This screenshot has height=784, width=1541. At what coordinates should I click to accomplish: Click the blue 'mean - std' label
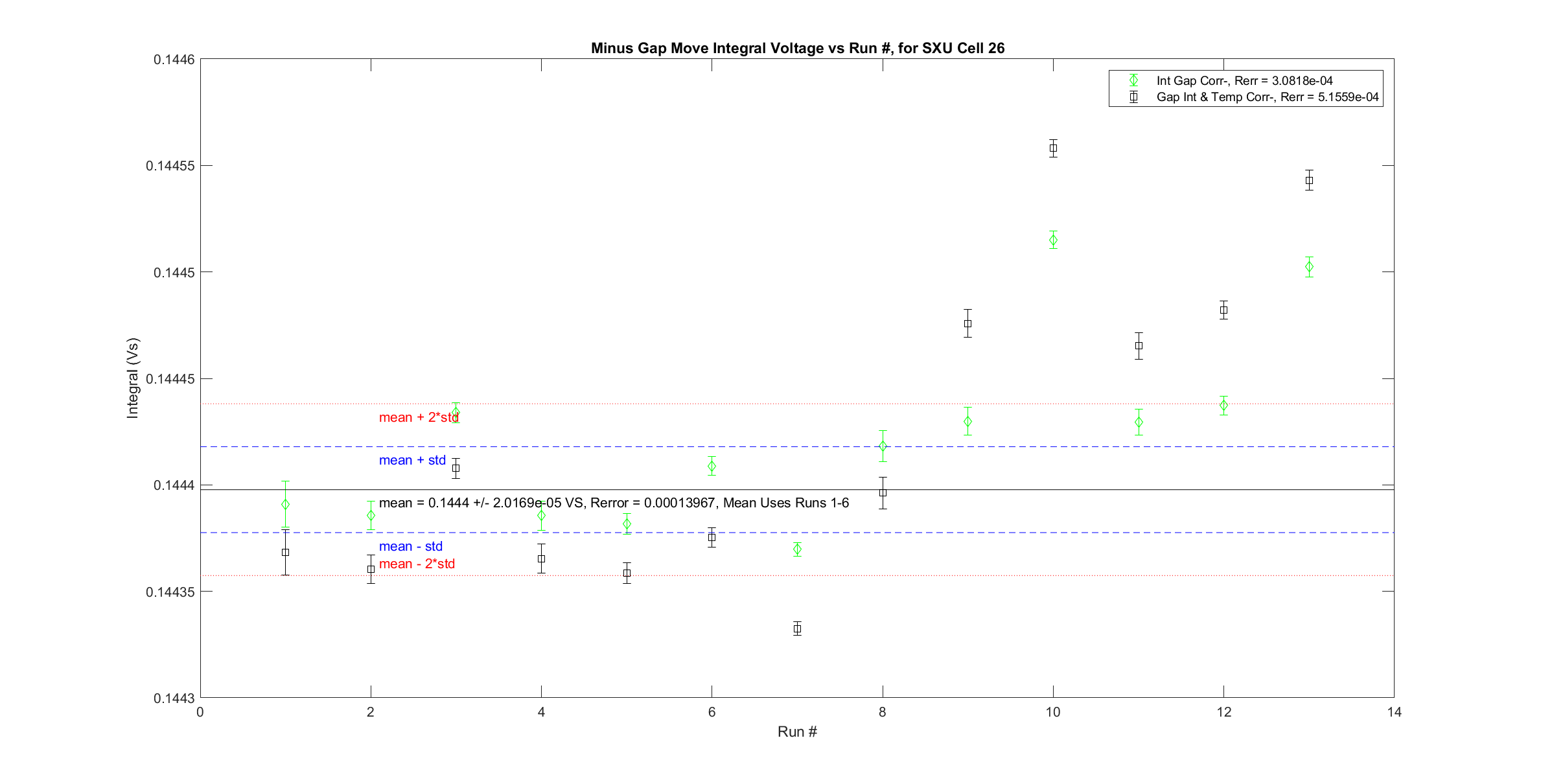point(410,546)
